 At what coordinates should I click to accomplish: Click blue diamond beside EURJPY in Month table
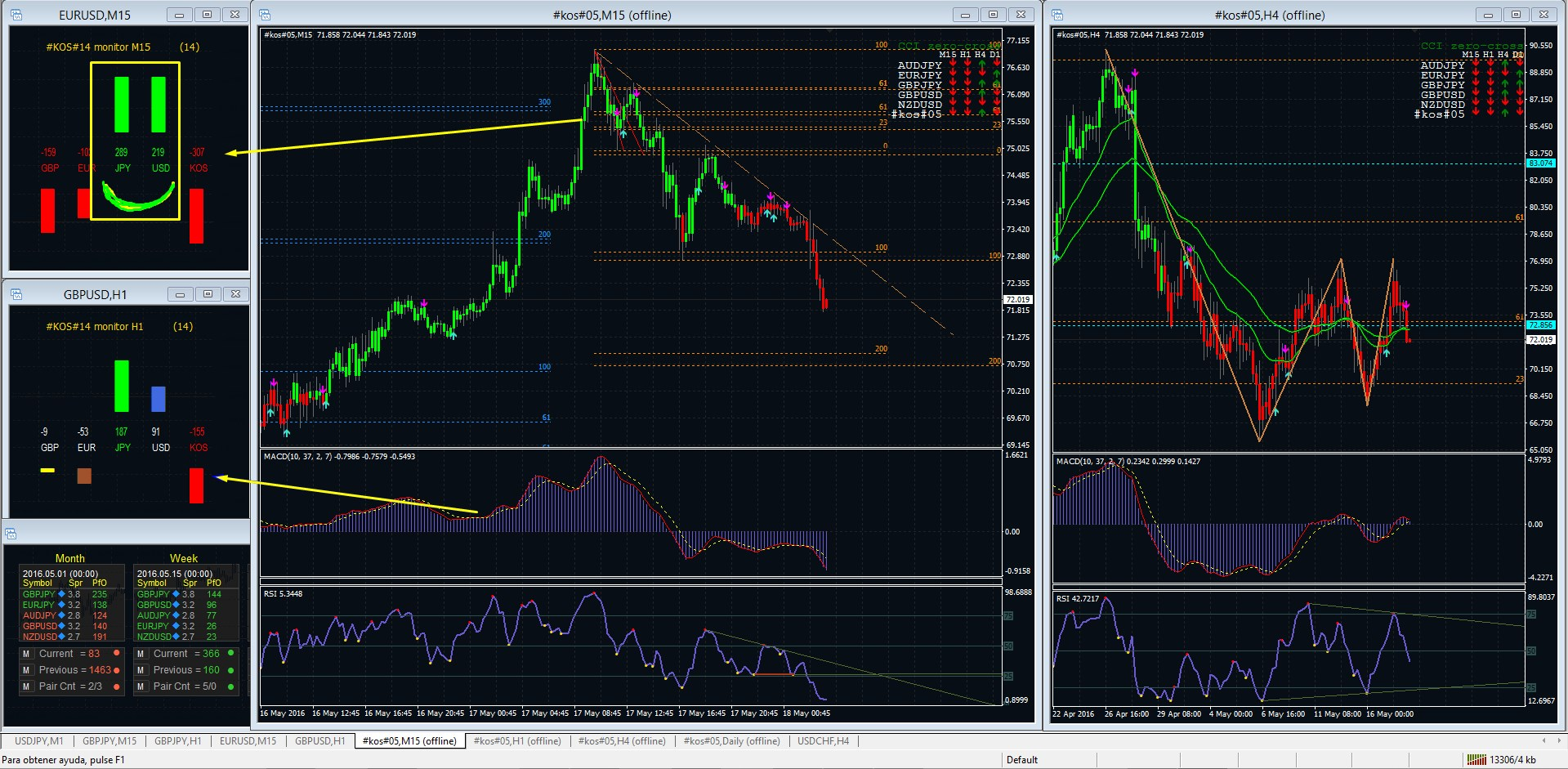pos(61,605)
